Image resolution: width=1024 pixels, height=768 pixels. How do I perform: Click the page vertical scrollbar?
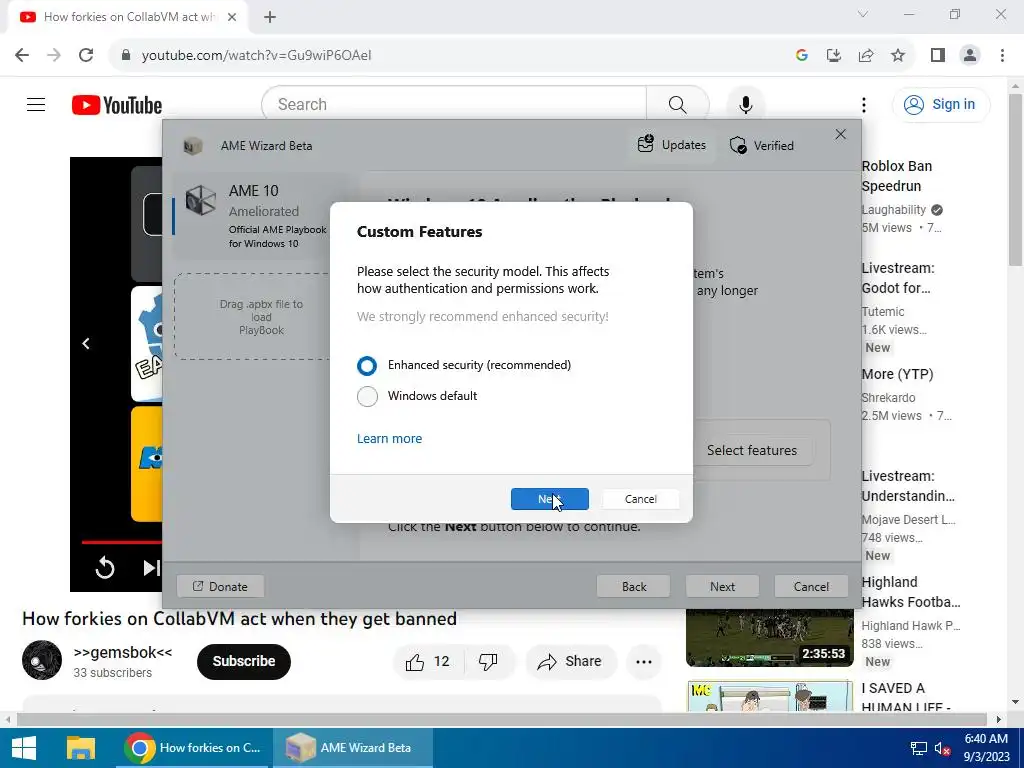point(1015,180)
